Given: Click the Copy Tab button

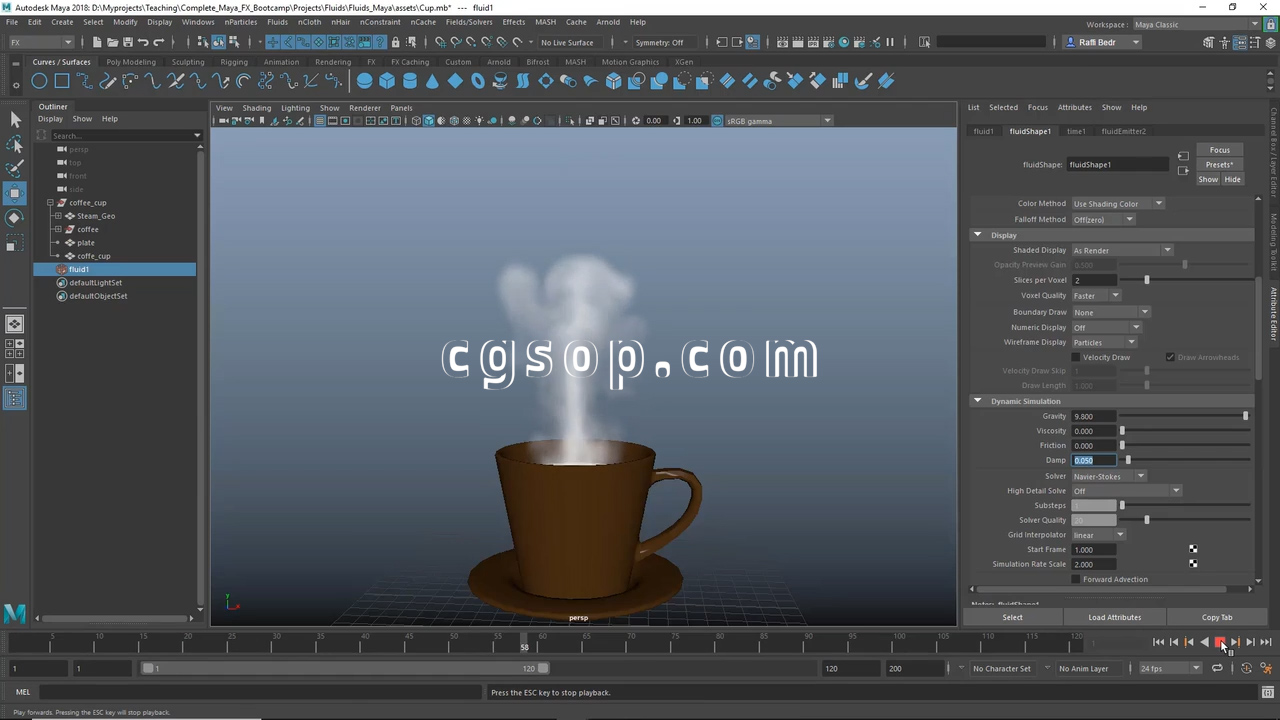Looking at the screenshot, I should [x=1216, y=617].
